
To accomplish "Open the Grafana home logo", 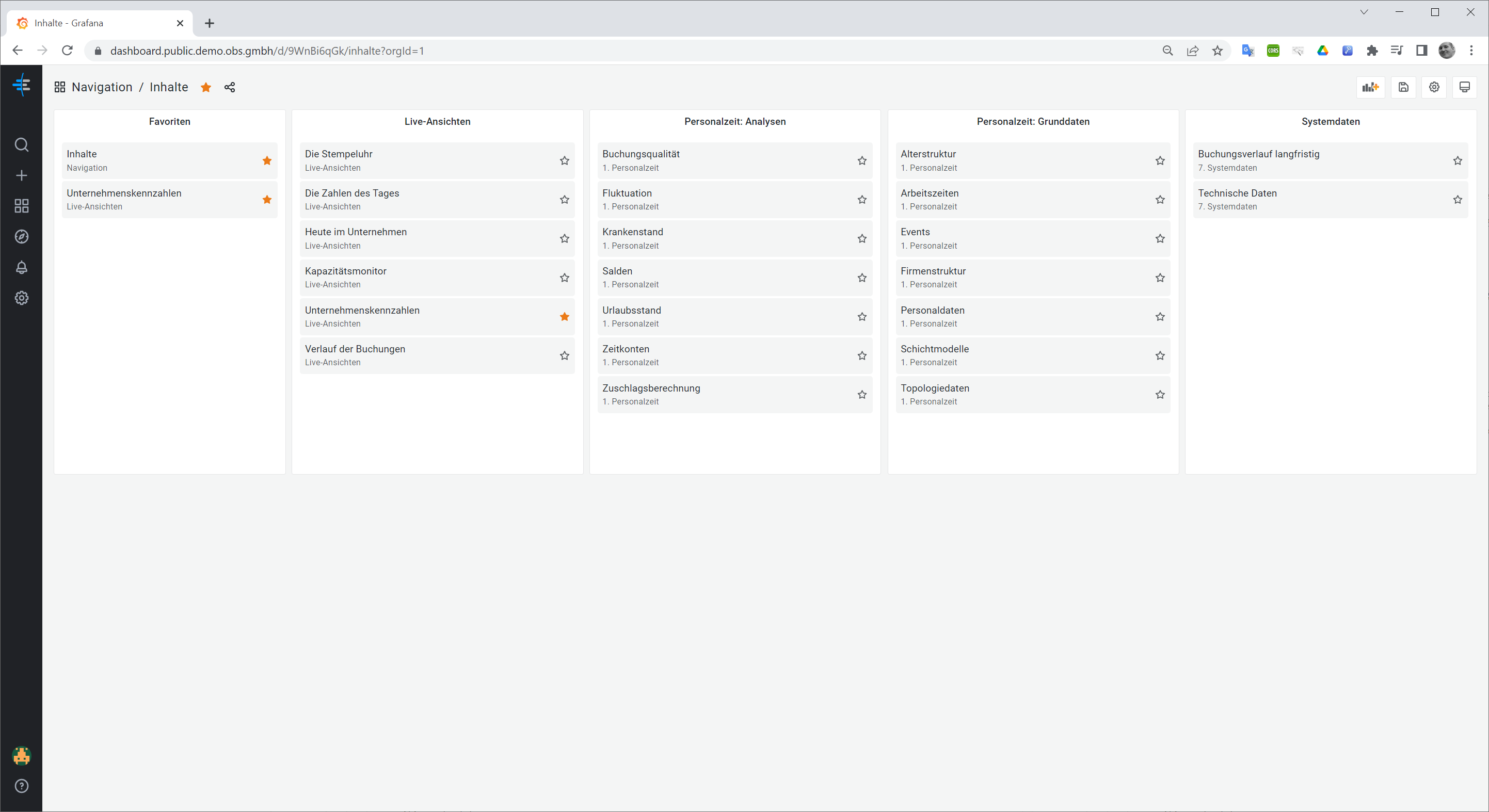I will (21, 85).
